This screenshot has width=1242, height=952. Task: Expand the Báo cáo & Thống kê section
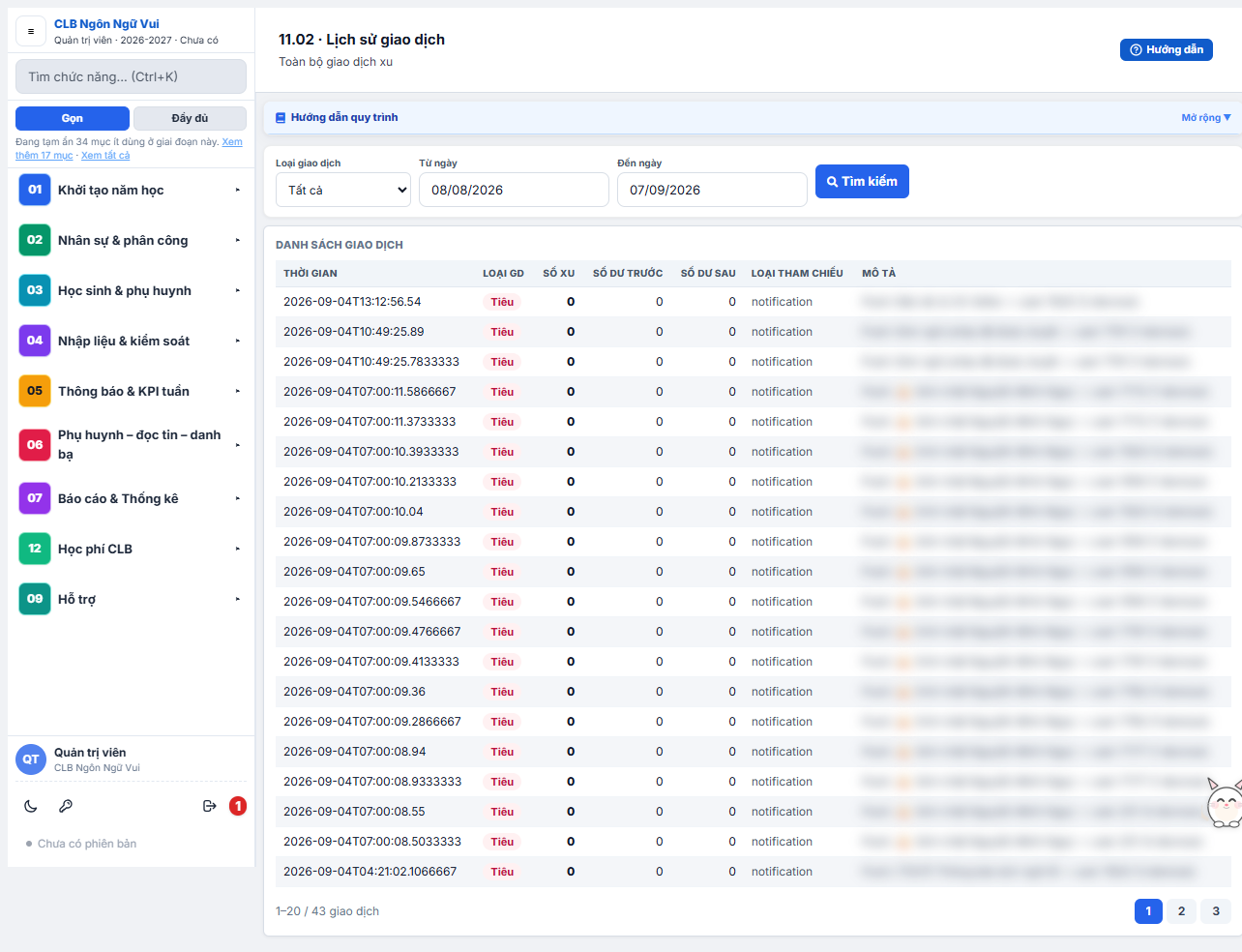131,498
